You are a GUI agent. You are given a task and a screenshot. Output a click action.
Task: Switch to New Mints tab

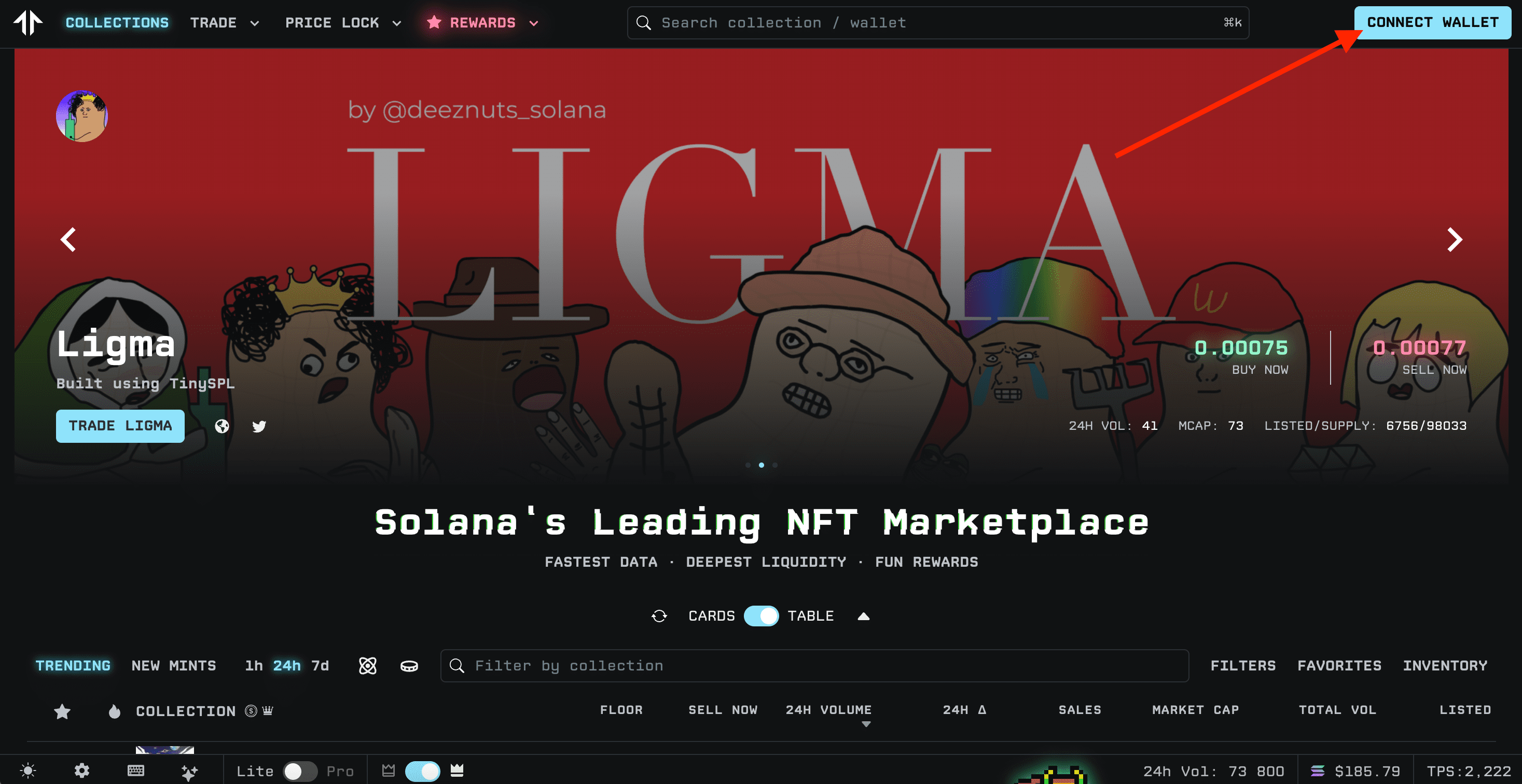pos(174,666)
